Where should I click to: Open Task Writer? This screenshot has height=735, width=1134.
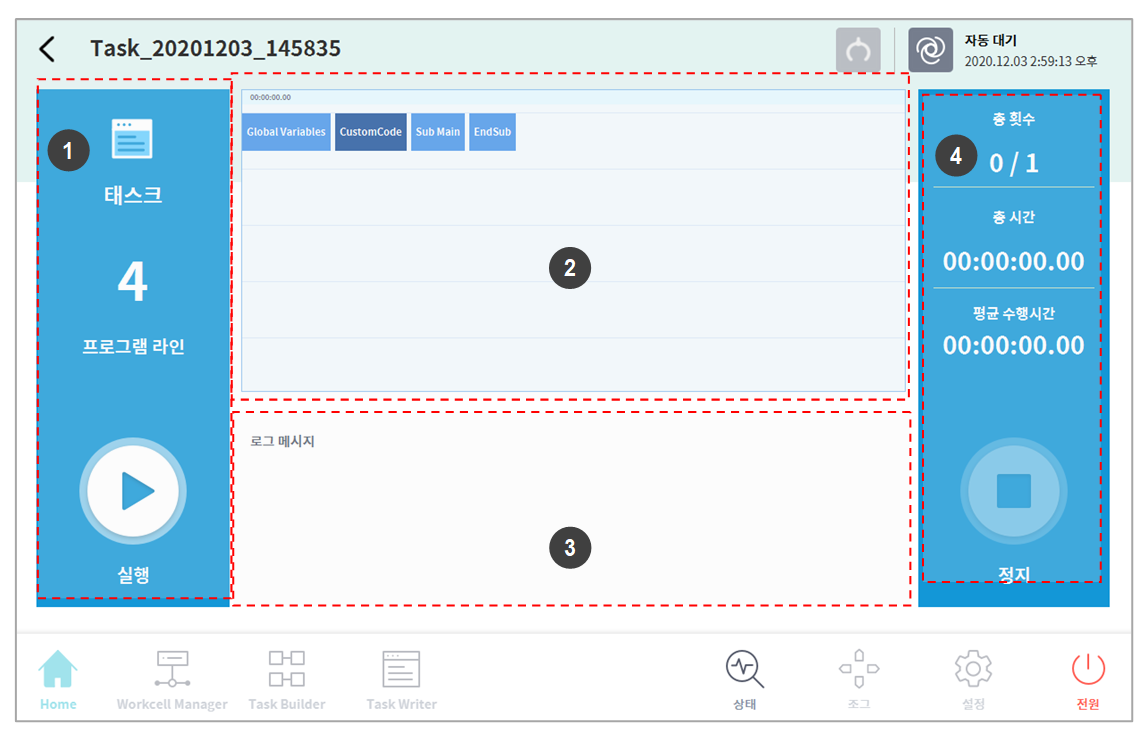point(401,679)
